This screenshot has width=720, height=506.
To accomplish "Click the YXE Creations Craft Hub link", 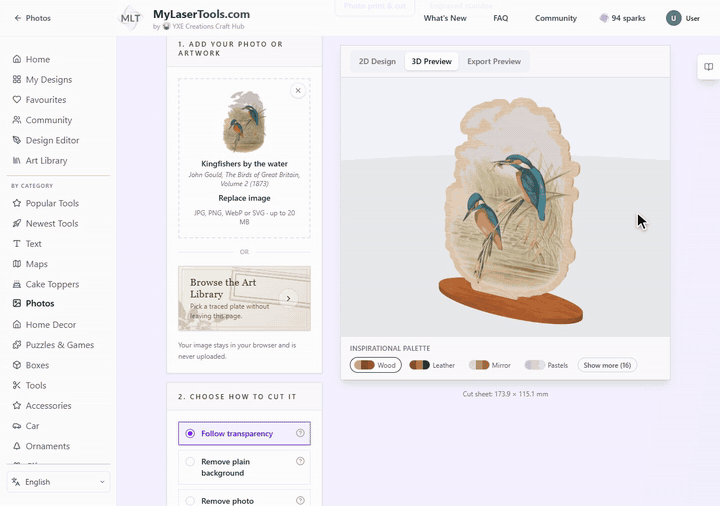I will [208, 26].
